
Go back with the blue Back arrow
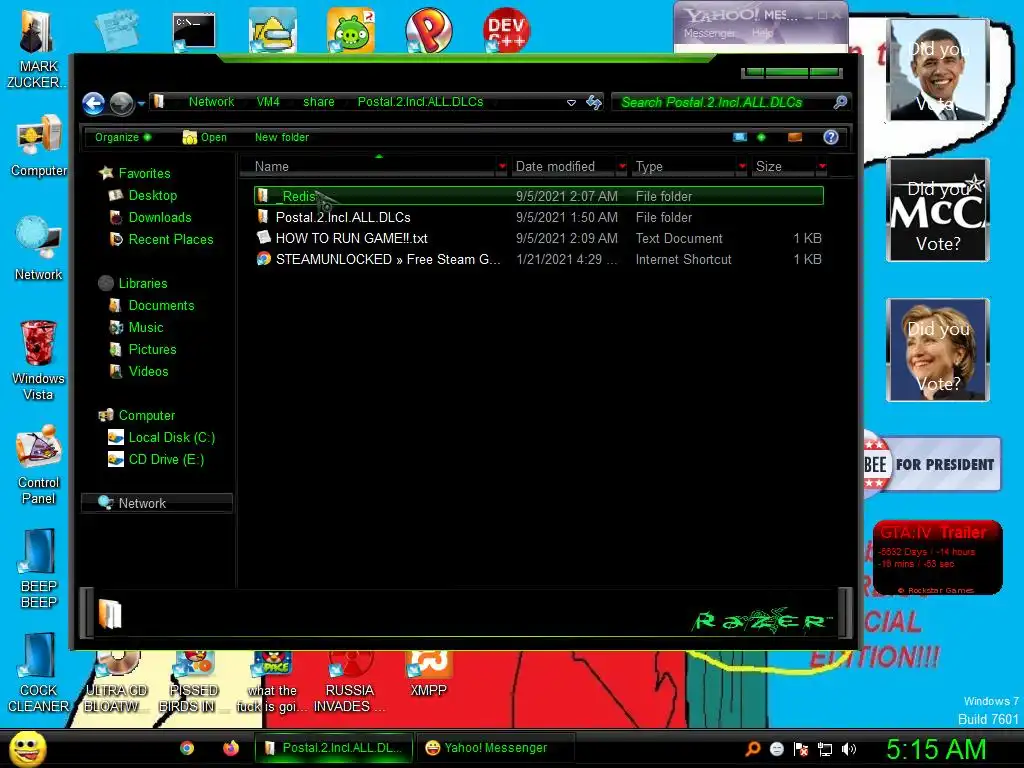click(93, 103)
